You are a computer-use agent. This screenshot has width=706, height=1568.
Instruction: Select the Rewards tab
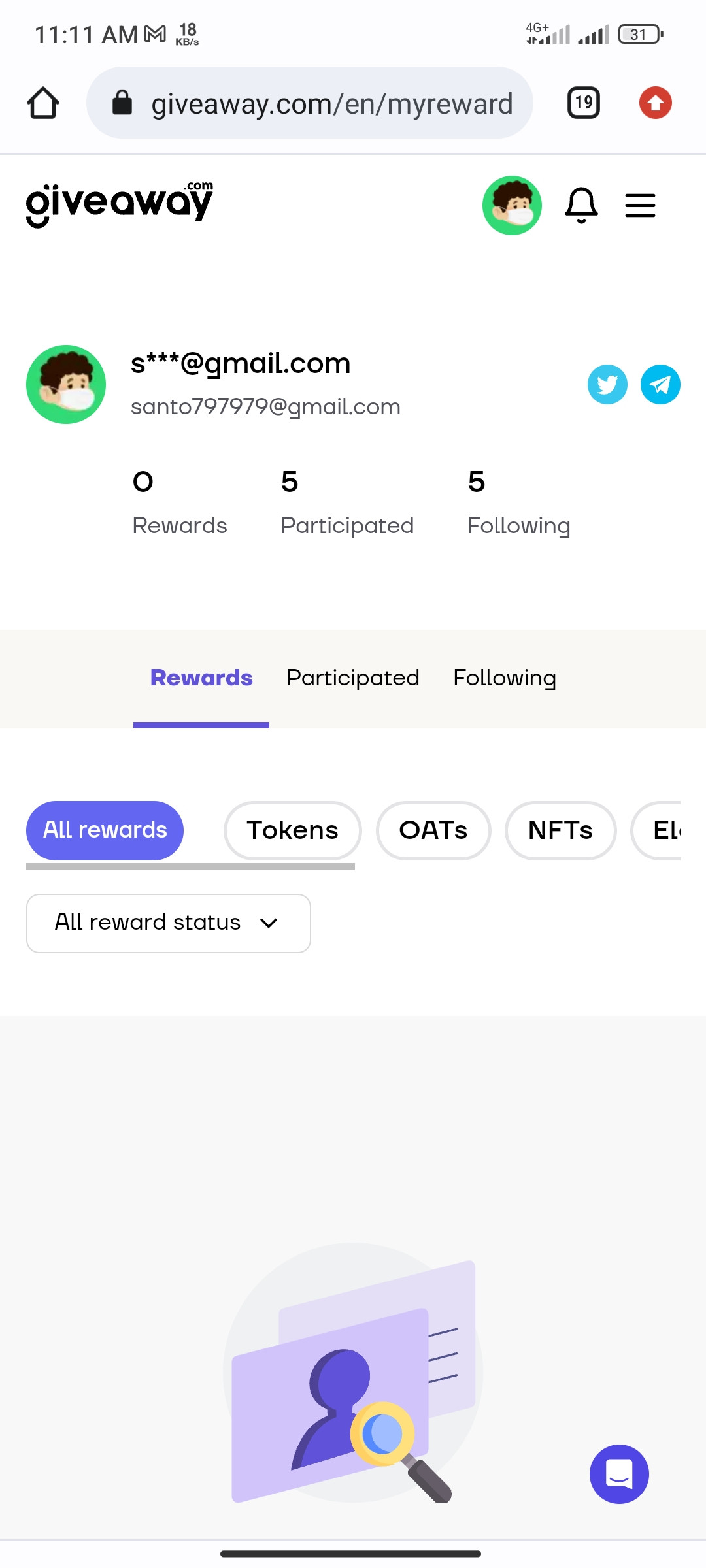coord(201,678)
